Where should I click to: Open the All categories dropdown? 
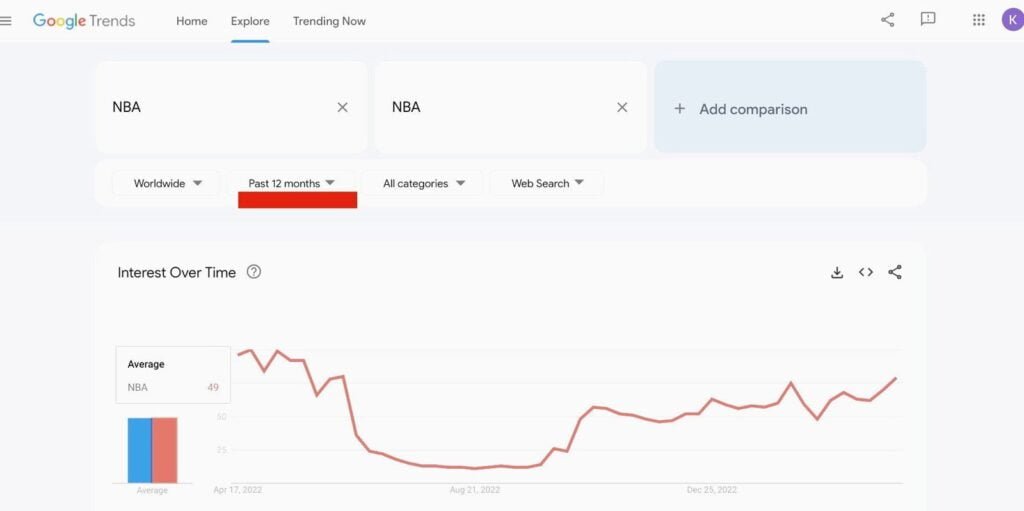pos(423,184)
